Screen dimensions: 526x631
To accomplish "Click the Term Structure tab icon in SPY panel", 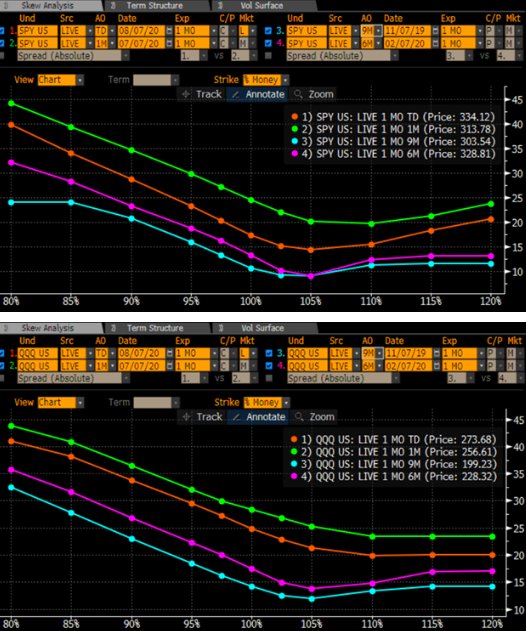I will click(113, 6).
